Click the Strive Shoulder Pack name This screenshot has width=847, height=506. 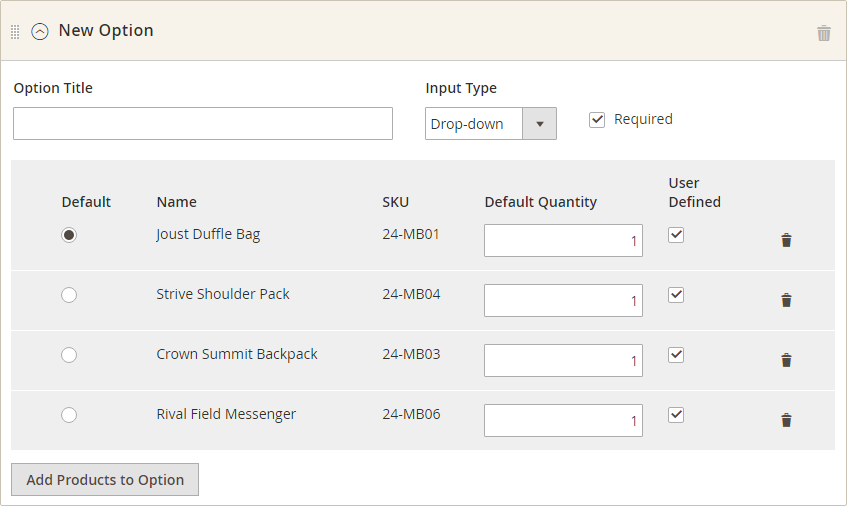pos(223,294)
